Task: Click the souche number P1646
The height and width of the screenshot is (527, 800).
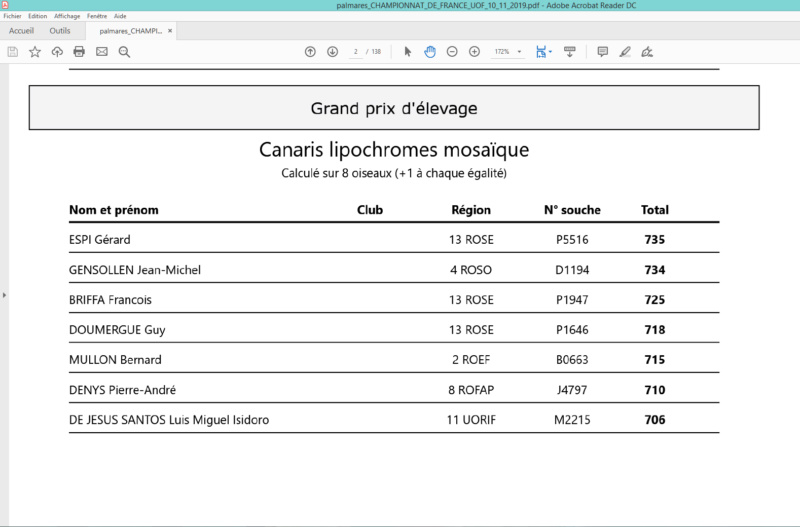Action: point(572,330)
